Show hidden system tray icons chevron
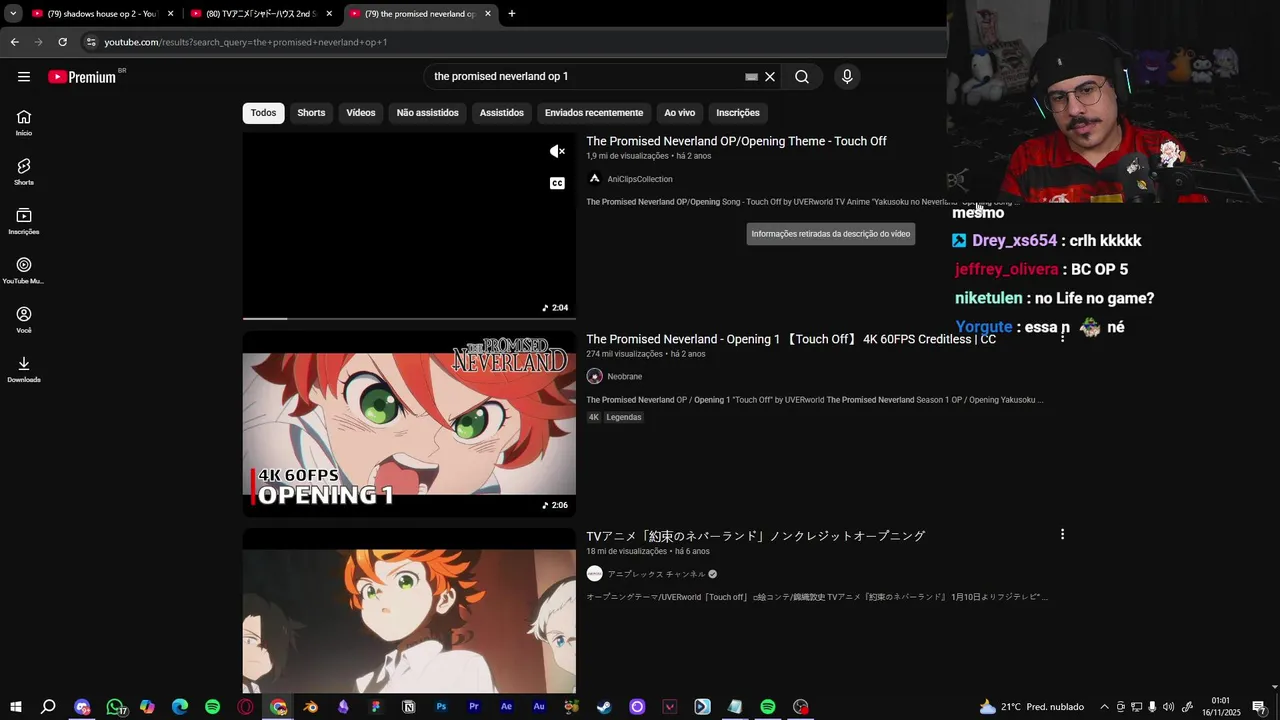Screen dimensions: 1280x720 [x=1104, y=707]
